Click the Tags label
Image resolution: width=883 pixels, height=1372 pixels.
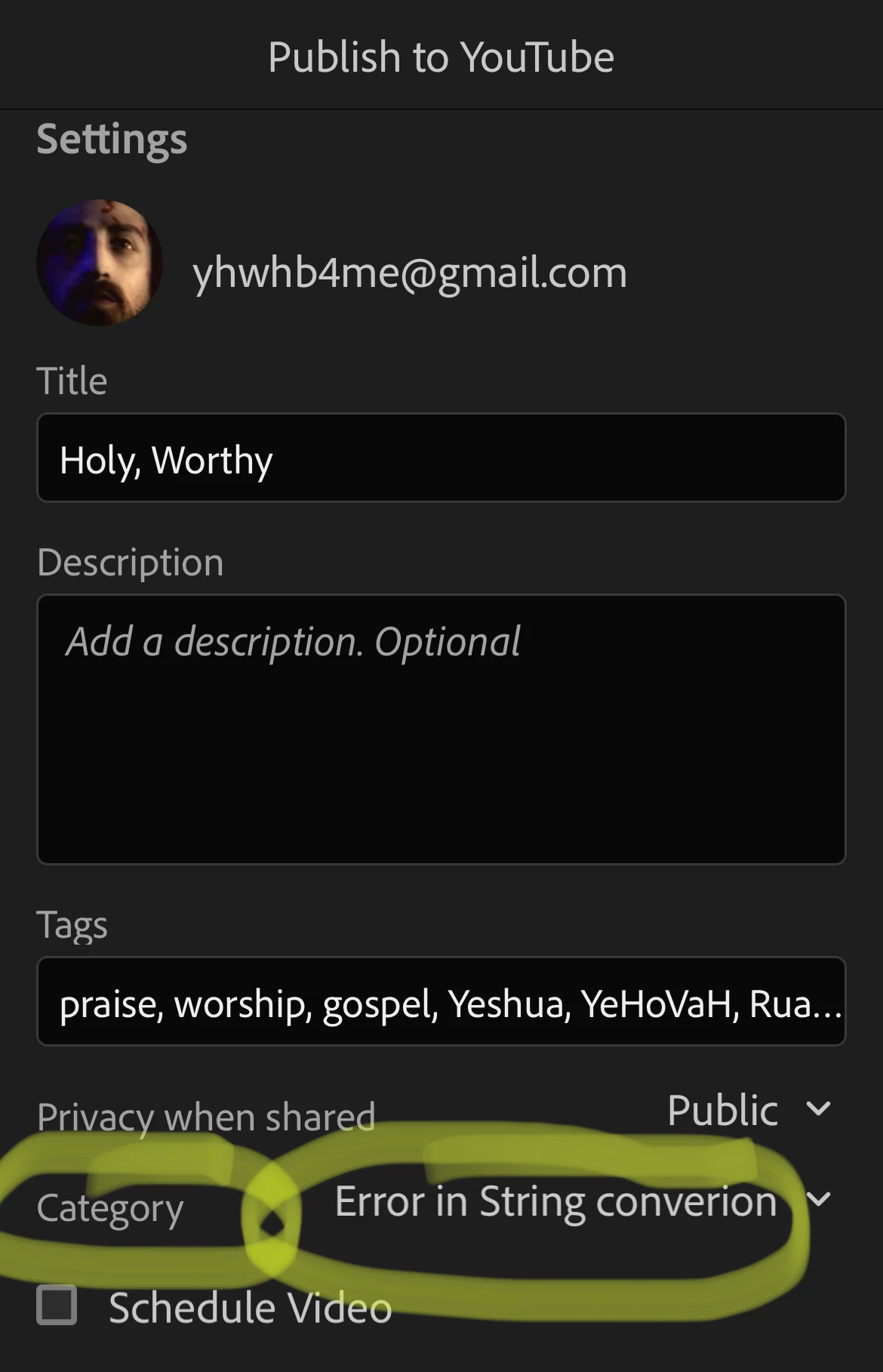coord(72,925)
